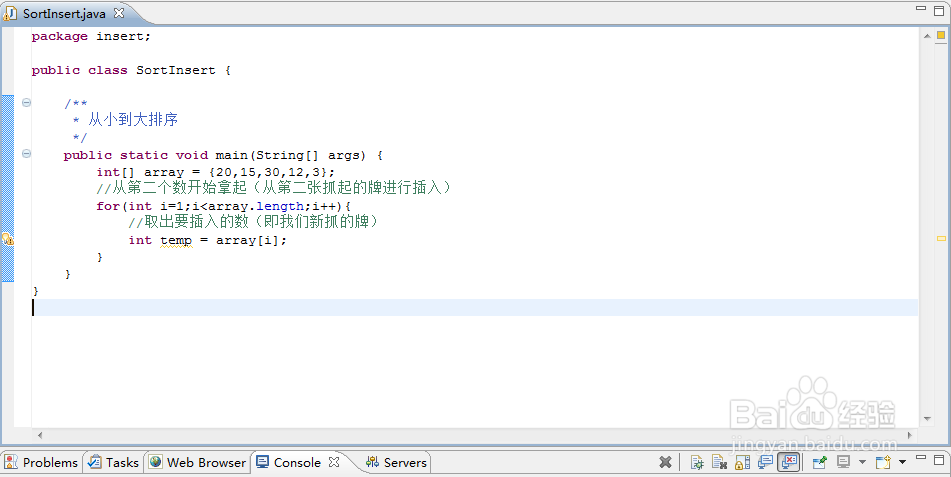Click the Tasks tab checklist icon
The height and width of the screenshot is (477, 951).
click(95, 462)
